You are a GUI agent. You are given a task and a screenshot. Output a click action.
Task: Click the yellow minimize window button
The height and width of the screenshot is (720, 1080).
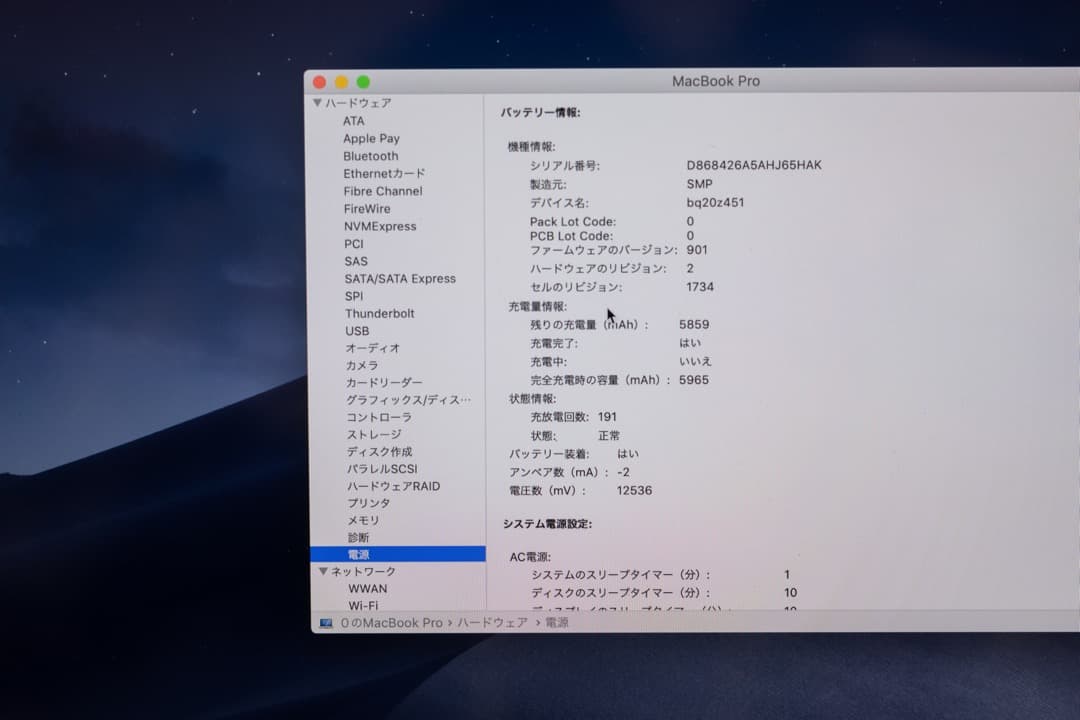coord(341,82)
